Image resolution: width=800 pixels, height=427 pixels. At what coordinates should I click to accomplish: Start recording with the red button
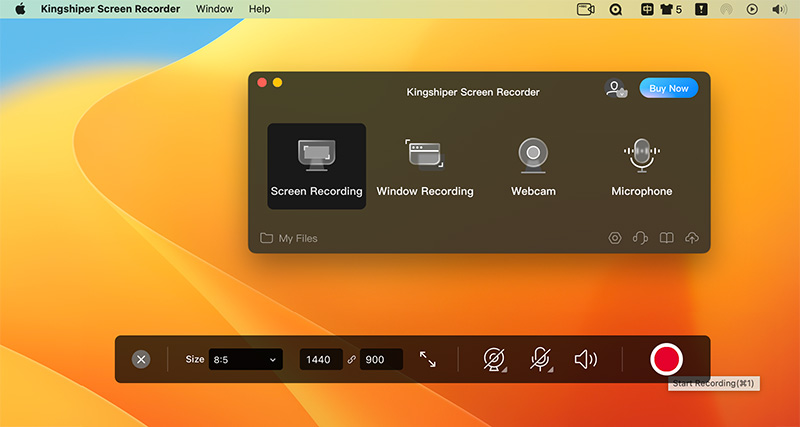tap(666, 359)
